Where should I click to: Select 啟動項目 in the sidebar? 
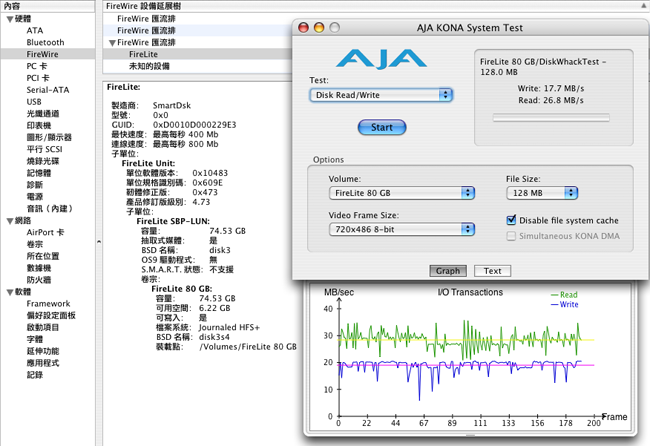pos(43,327)
